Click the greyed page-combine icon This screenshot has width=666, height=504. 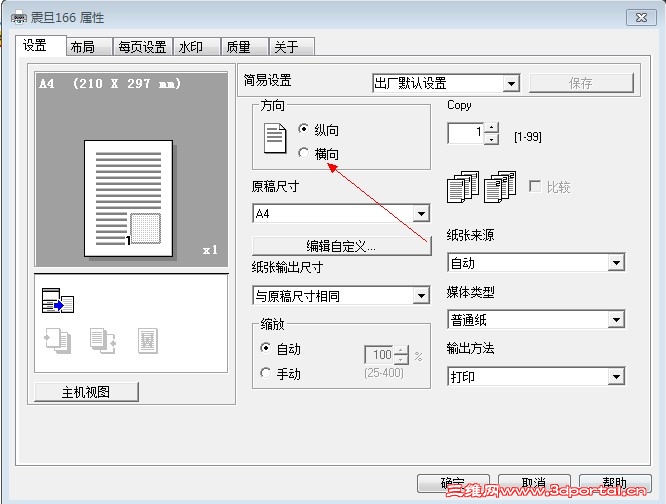pyautogui.click(x=103, y=341)
